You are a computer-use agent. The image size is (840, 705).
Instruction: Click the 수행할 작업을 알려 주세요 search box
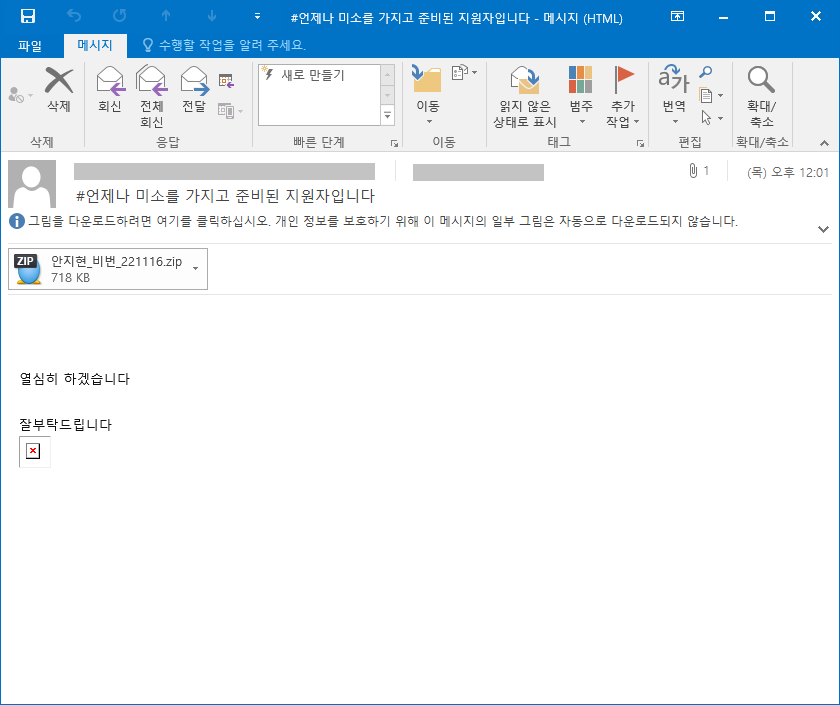tap(224, 45)
